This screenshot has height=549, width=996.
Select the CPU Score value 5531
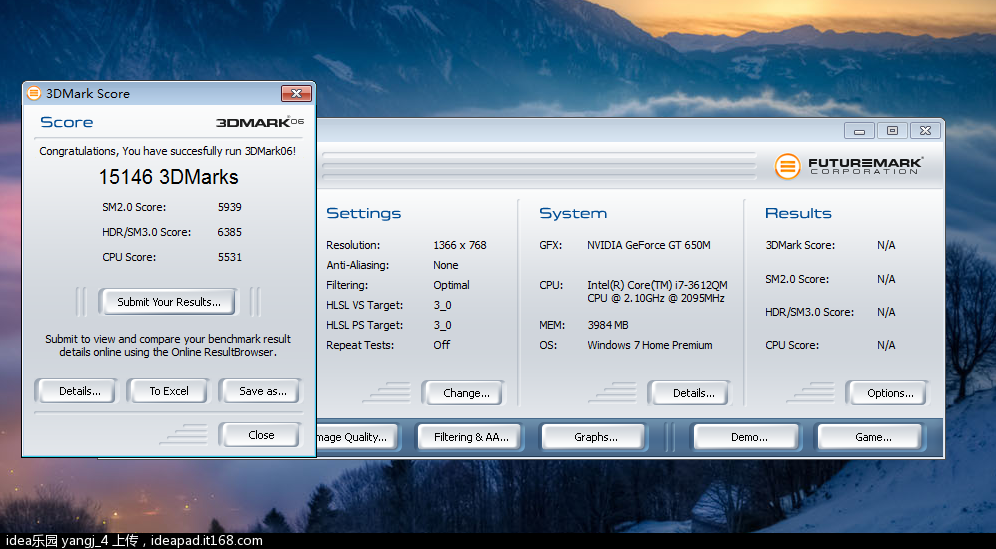pyautogui.click(x=229, y=257)
